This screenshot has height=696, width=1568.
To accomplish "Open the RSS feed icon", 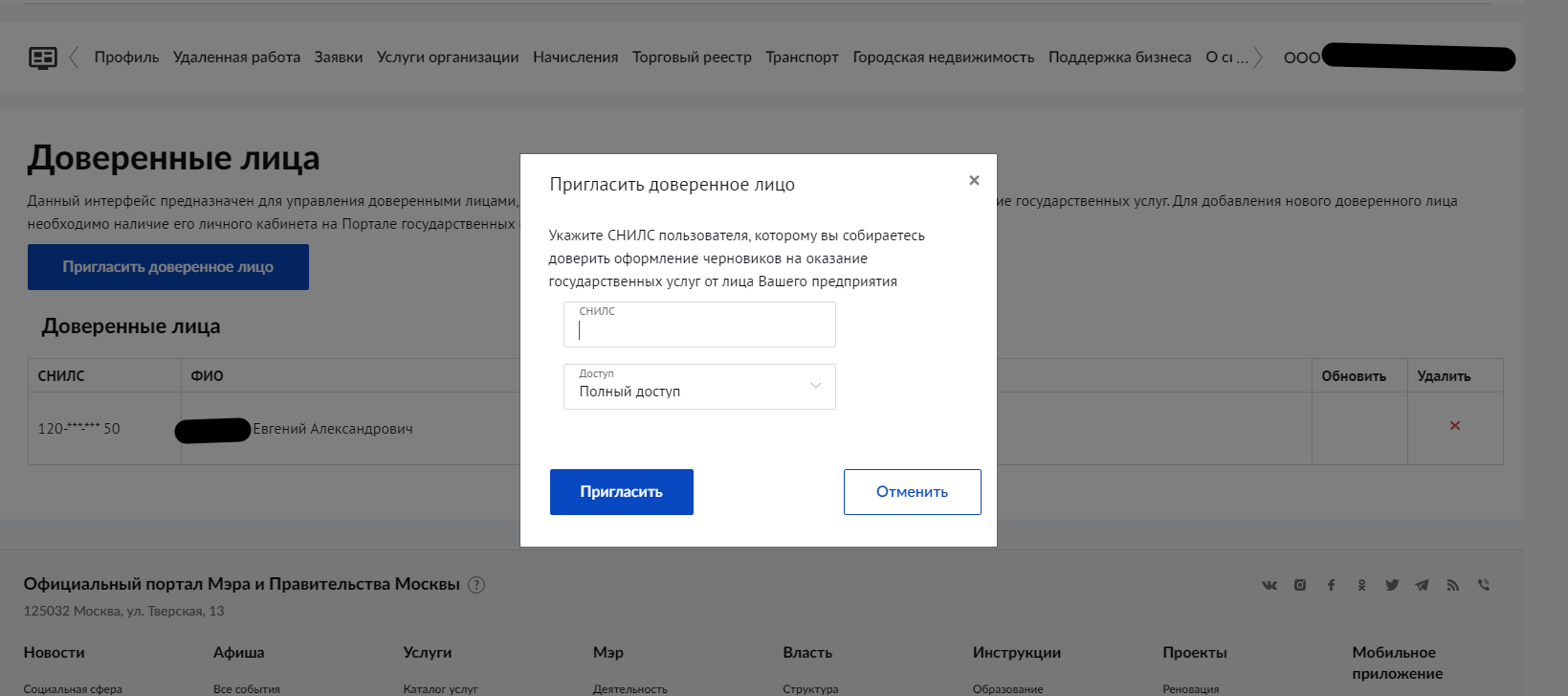I will pos(1453,585).
